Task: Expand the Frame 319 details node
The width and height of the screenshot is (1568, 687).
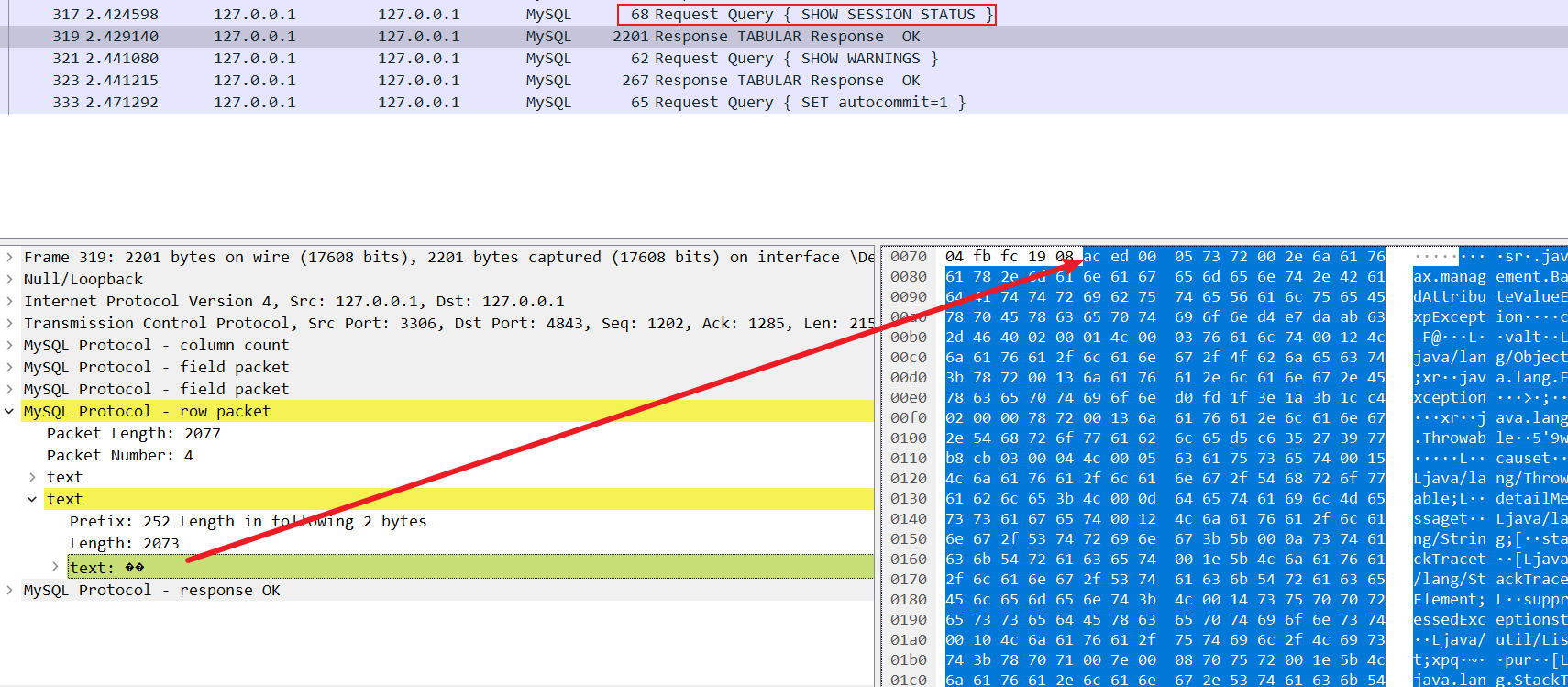Action: (9, 258)
